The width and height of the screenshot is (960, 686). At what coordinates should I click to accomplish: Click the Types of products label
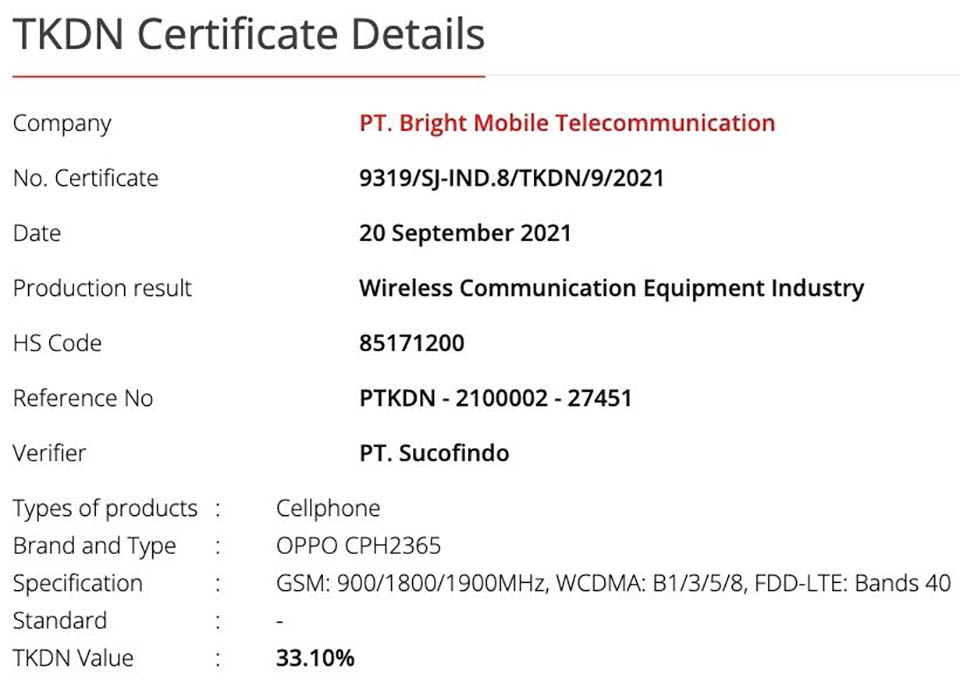click(105, 509)
